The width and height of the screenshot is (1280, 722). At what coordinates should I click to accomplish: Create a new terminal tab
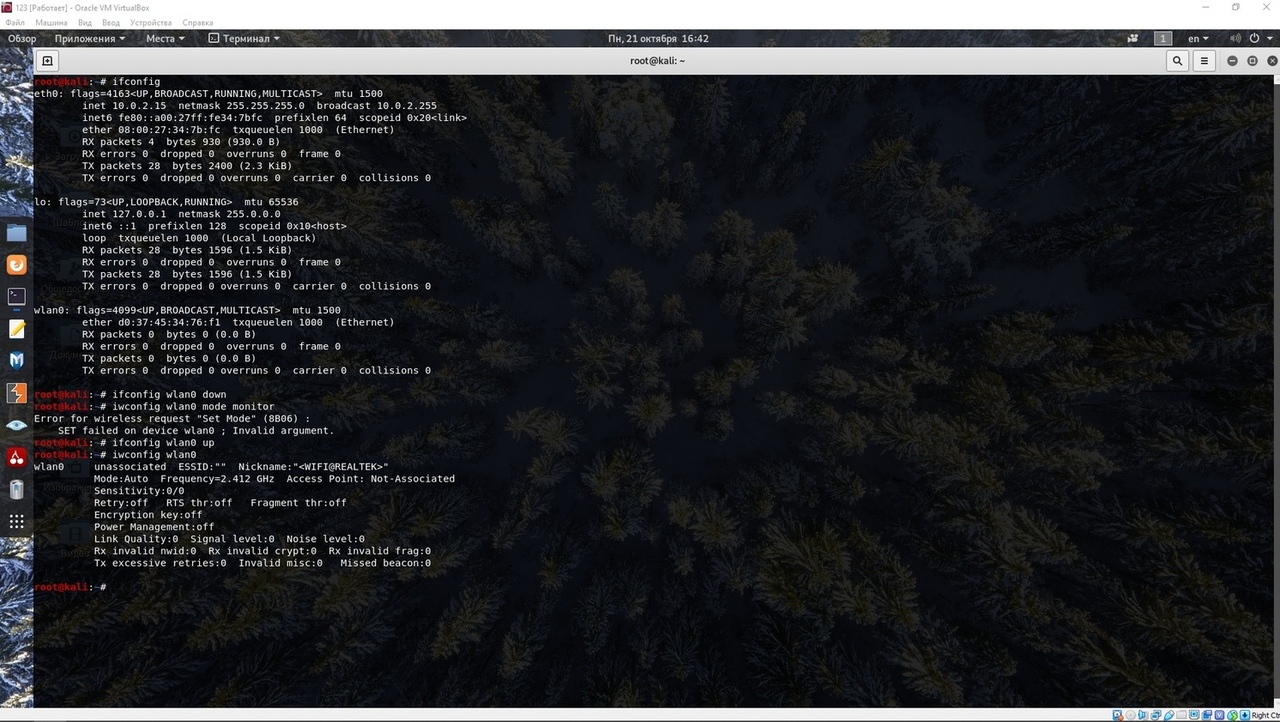47,61
